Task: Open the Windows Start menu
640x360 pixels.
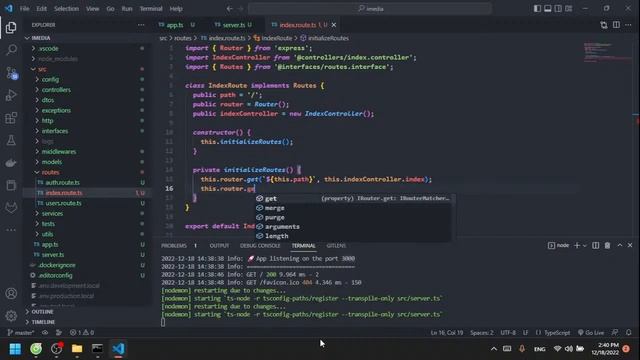Action: pyautogui.click(x=15, y=349)
